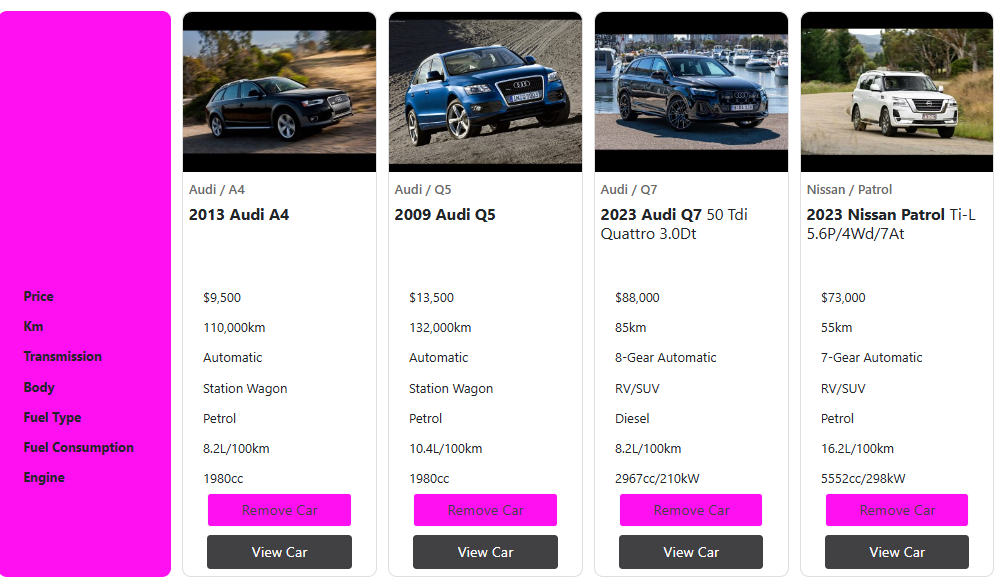Click the 2023 Nissan Patrol Ti-L title
1004x585 pixels.
[890, 224]
